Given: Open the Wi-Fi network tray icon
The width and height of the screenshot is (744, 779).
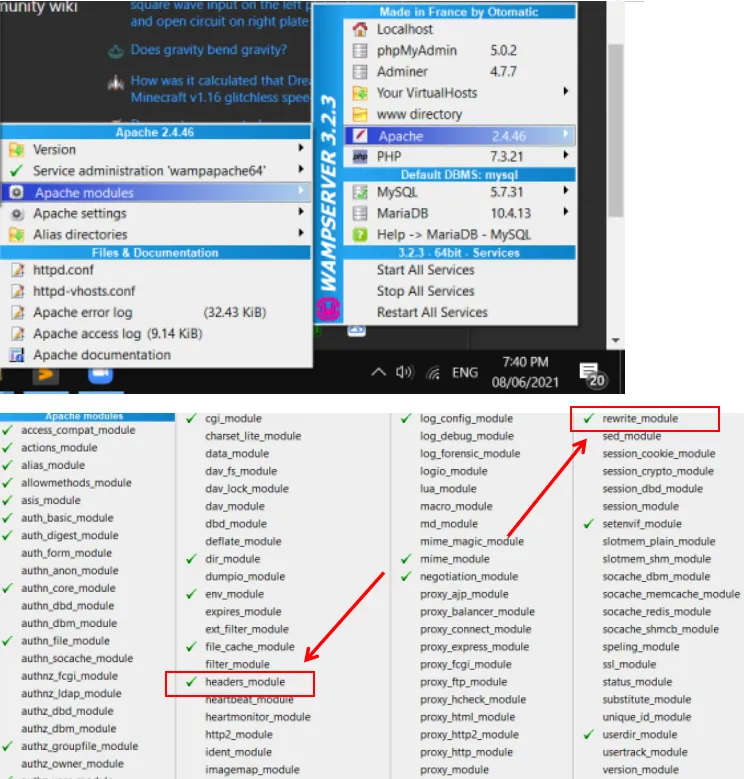Looking at the screenshot, I should click(433, 373).
